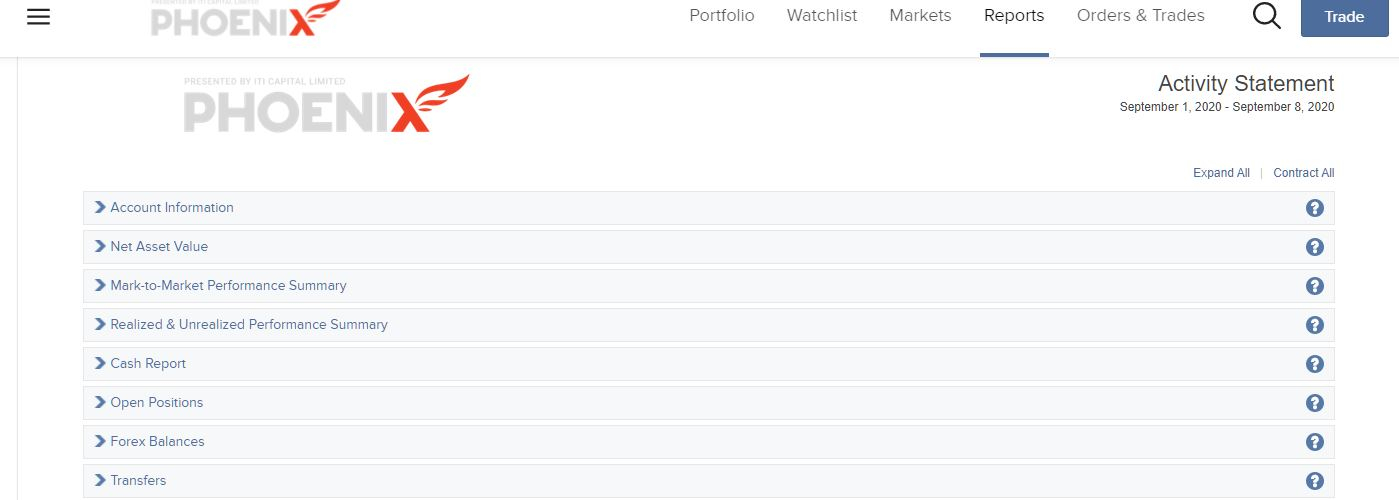Open help icon for Account Information
Screen dimensions: 1399x500
pos(1315,208)
